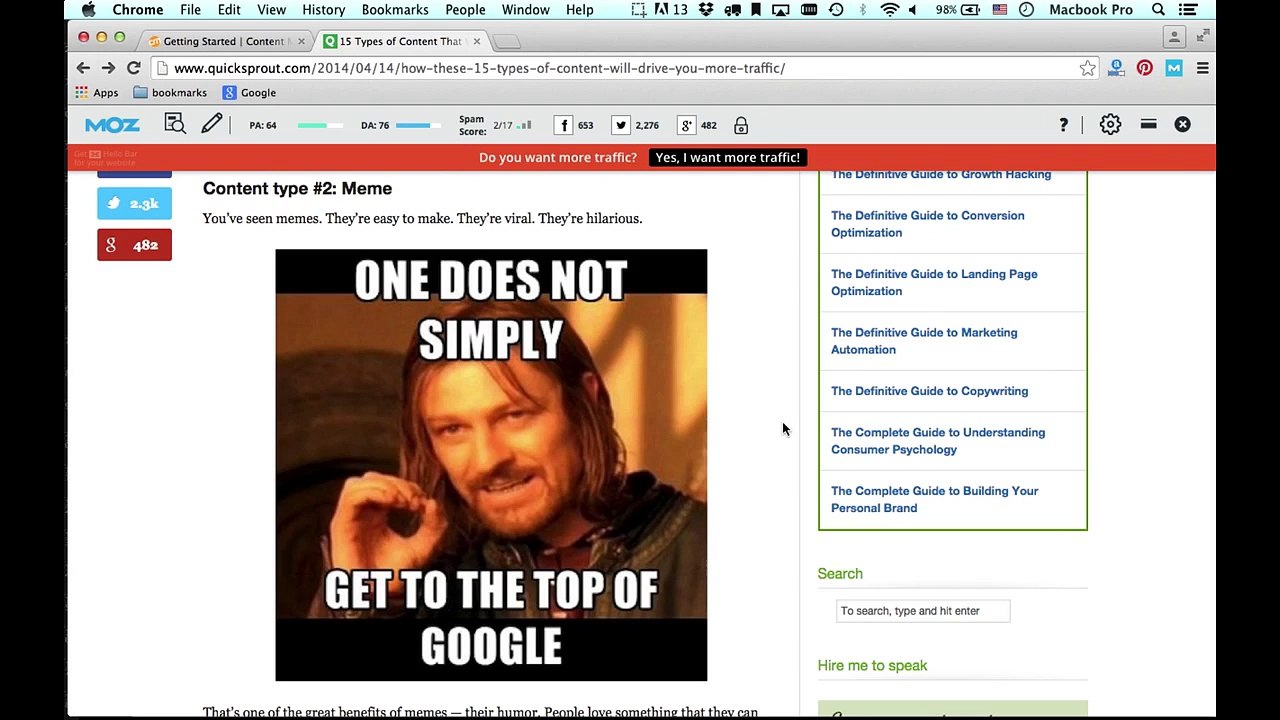This screenshot has width=1280, height=720.
Task: Open the Bookmarks menu
Action: [x=394, y=10]
